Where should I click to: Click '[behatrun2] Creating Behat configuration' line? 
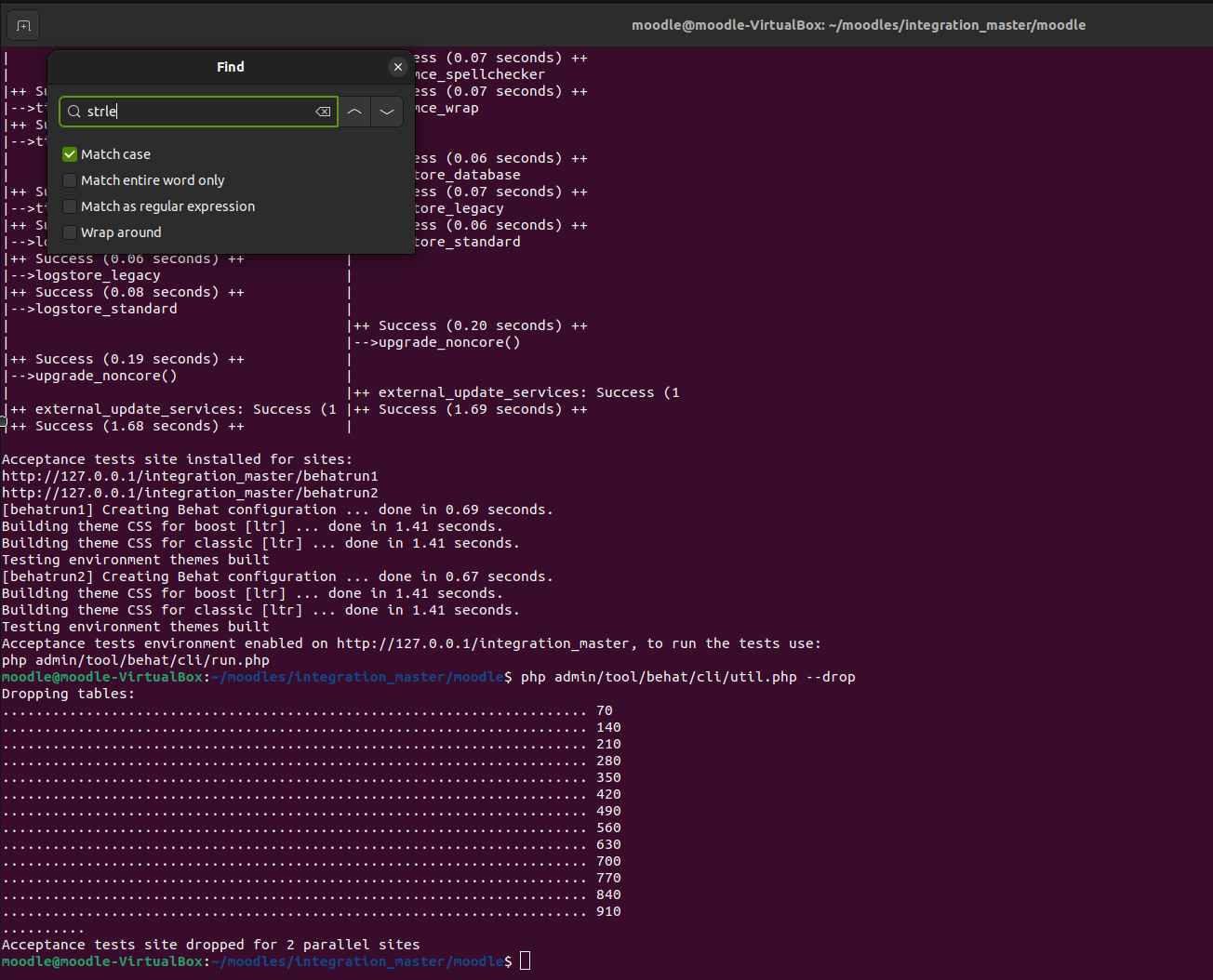[x=277, y=576]
